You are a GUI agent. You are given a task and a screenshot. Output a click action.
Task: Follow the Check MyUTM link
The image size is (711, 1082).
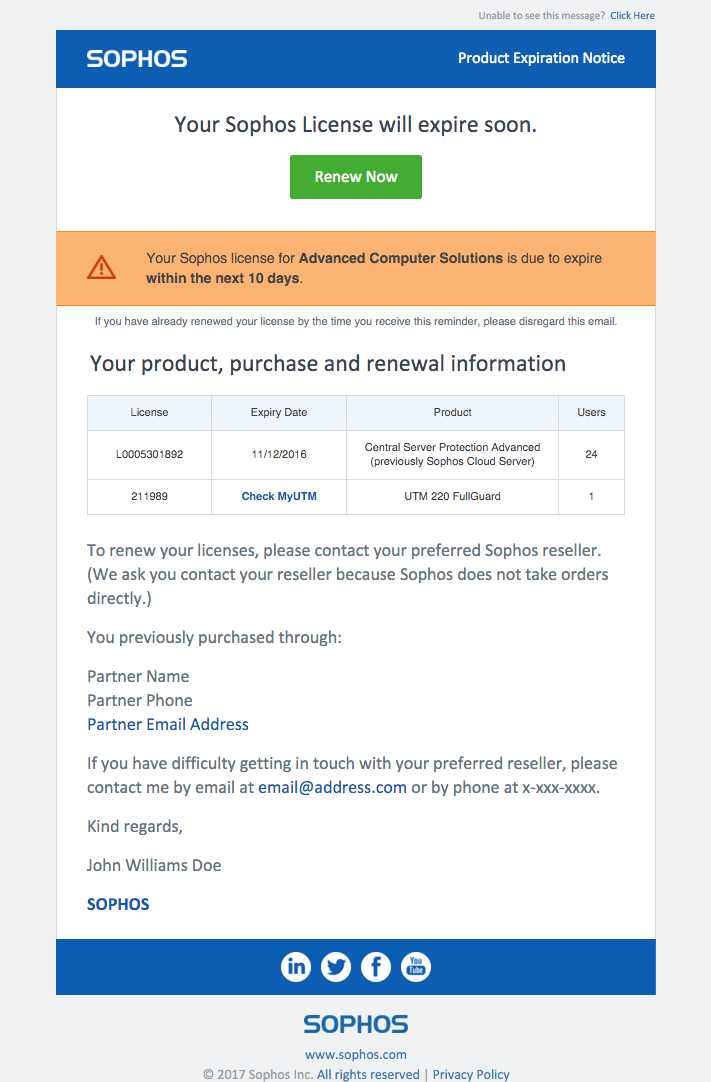click(x=279, y=496)
